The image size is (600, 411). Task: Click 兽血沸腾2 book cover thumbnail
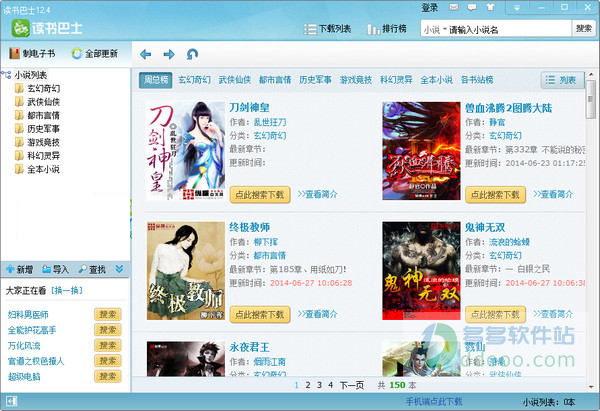pos(421,151)
